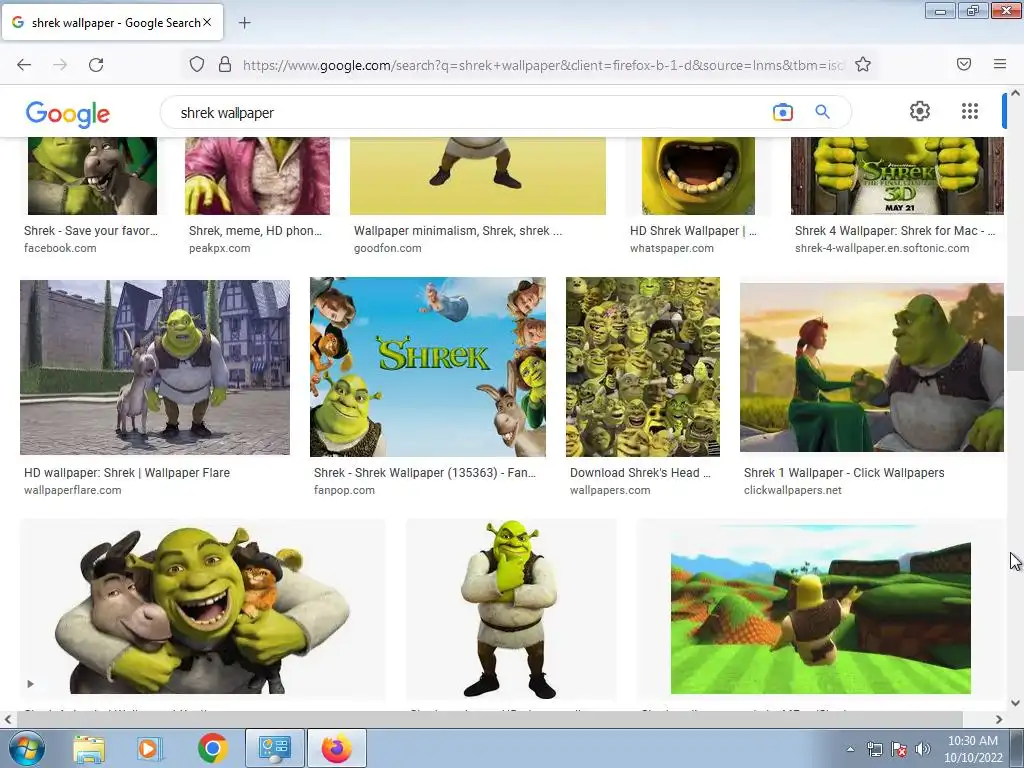Open the open-mouth Shrek whatspaper.com thumbnail
This screenshot has width=1024, height=768.
698,176
